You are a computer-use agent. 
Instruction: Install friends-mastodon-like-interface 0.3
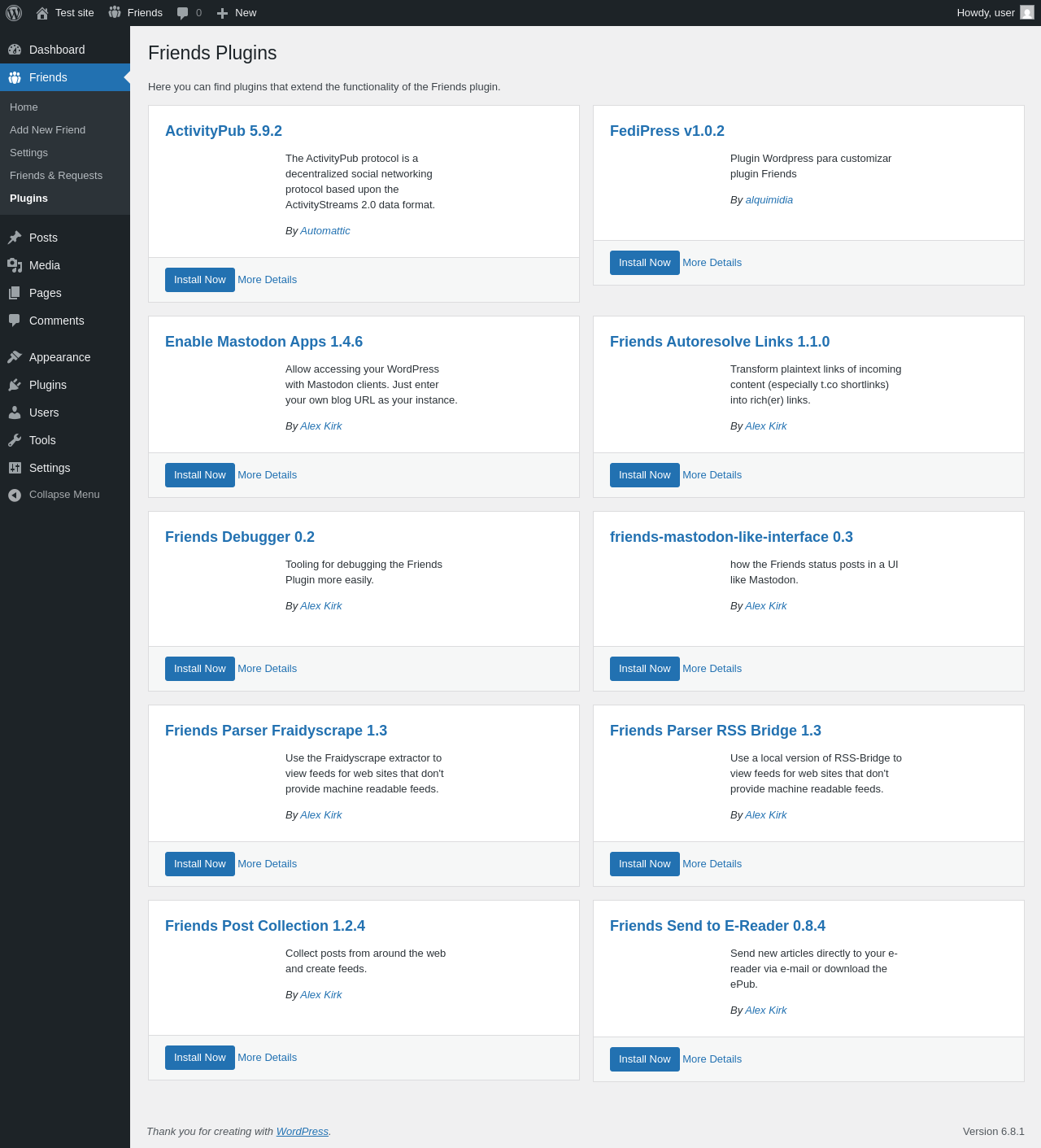645,669
